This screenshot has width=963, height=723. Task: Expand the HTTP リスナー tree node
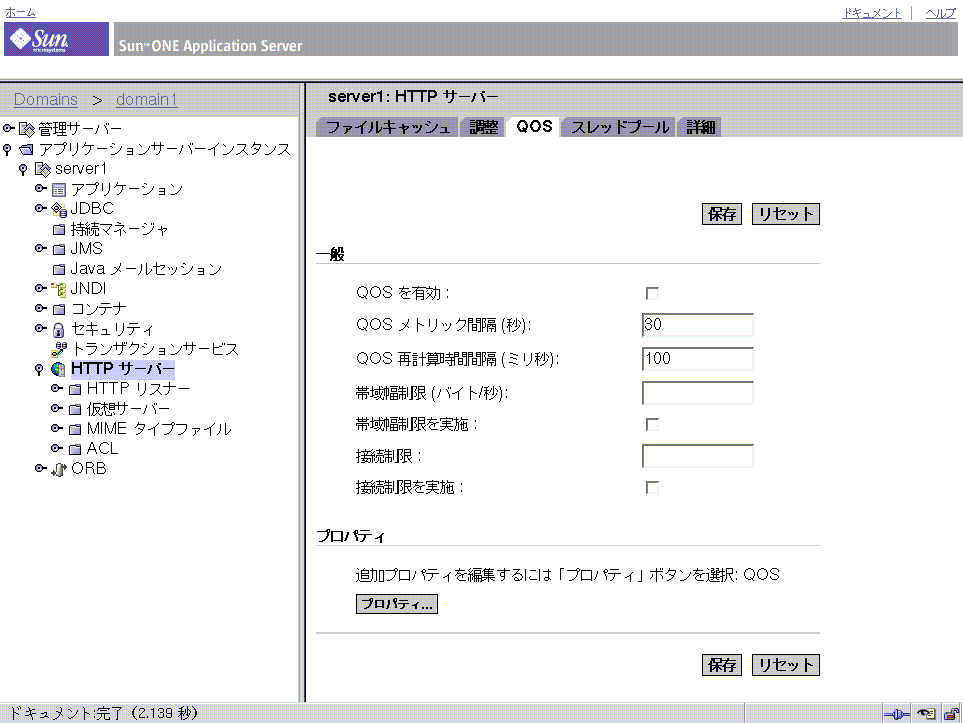click(x=57, y=389)
